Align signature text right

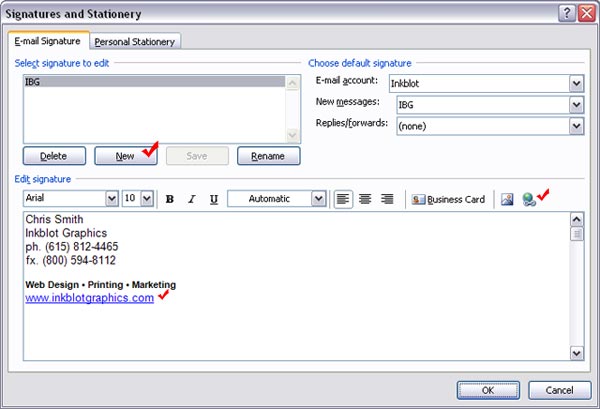point(387,199)
